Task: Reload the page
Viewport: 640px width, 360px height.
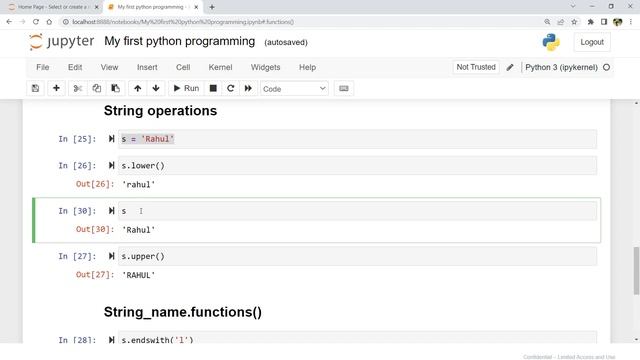Action: [x=36, y=22]
